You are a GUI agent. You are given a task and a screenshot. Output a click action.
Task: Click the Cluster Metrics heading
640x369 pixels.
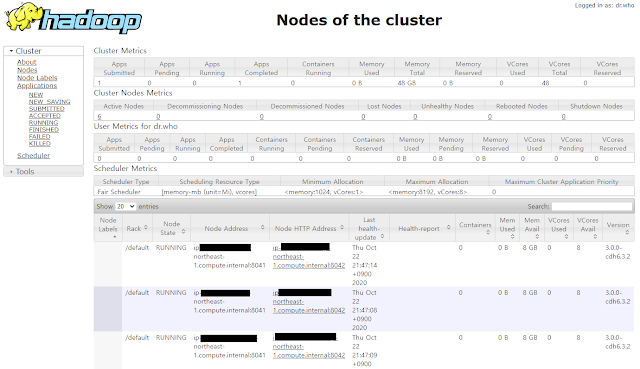pos(120,51)
